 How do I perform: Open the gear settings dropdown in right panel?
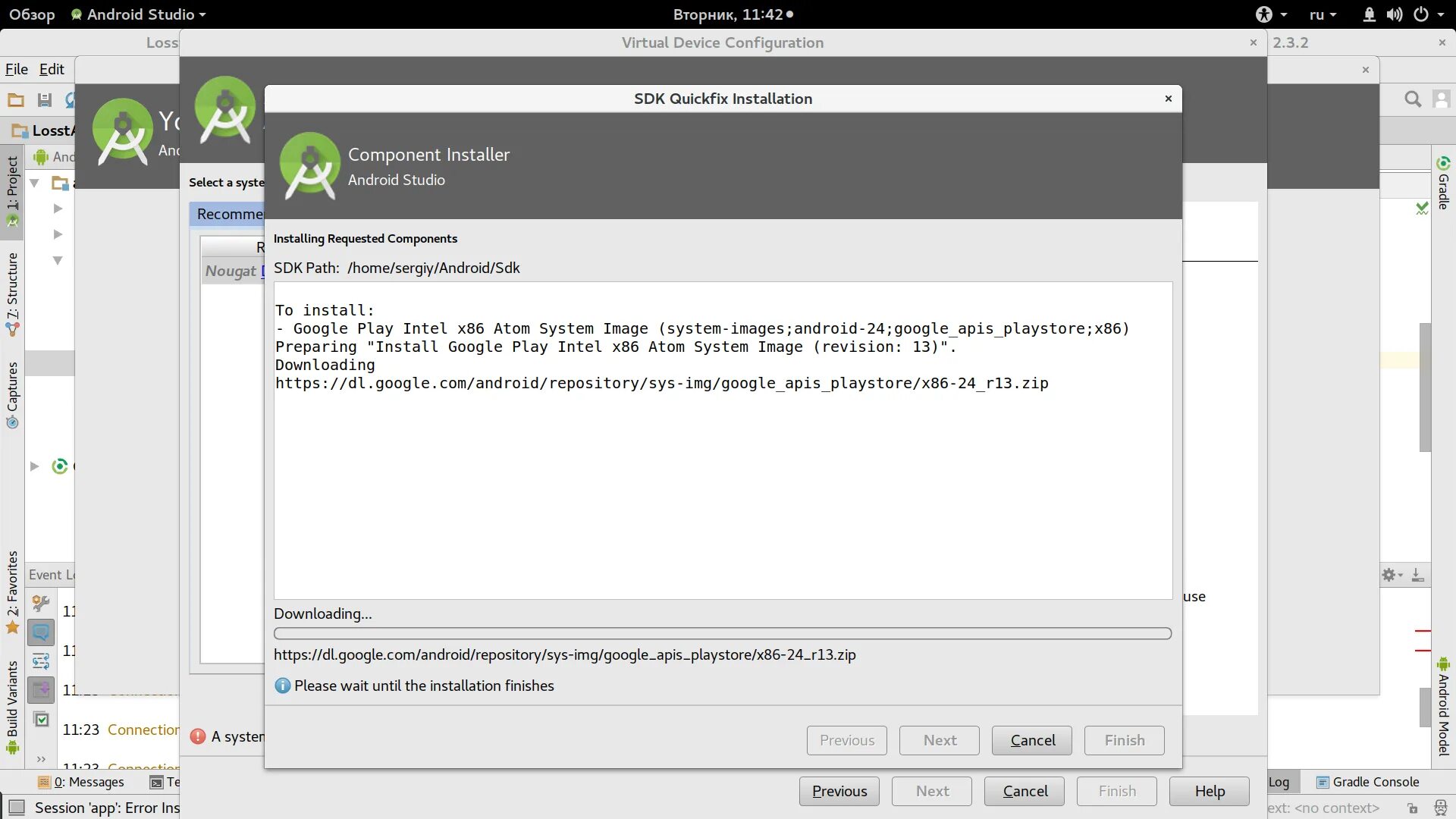tap(1392, 575)
